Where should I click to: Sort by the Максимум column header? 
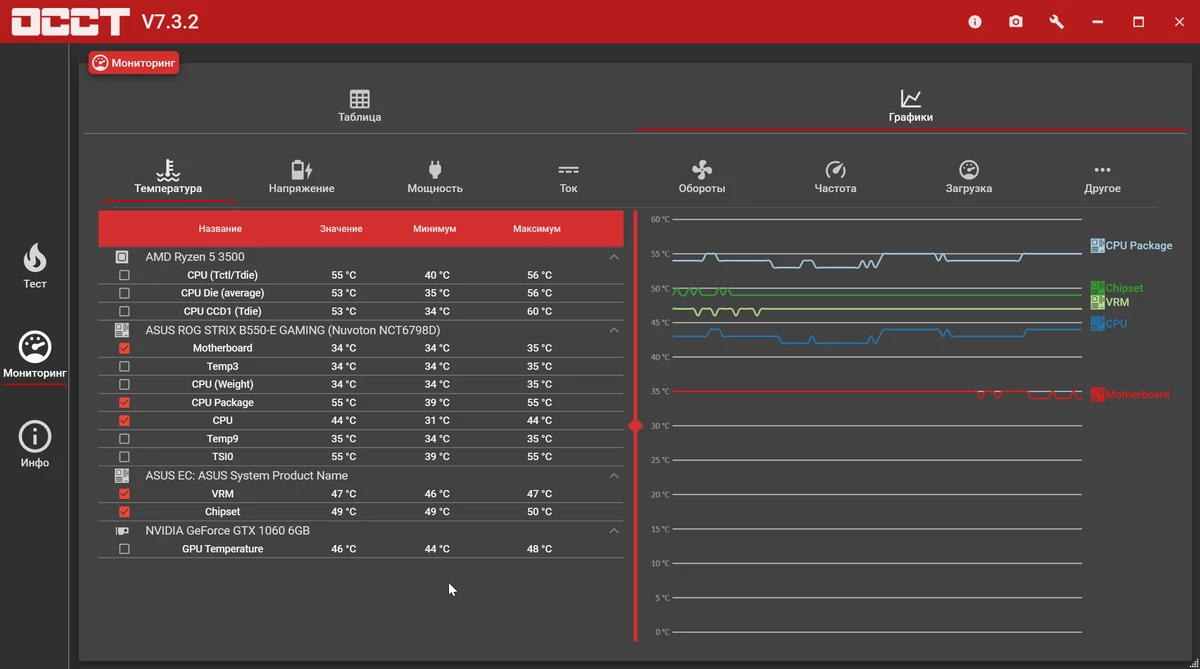point(537,229)
